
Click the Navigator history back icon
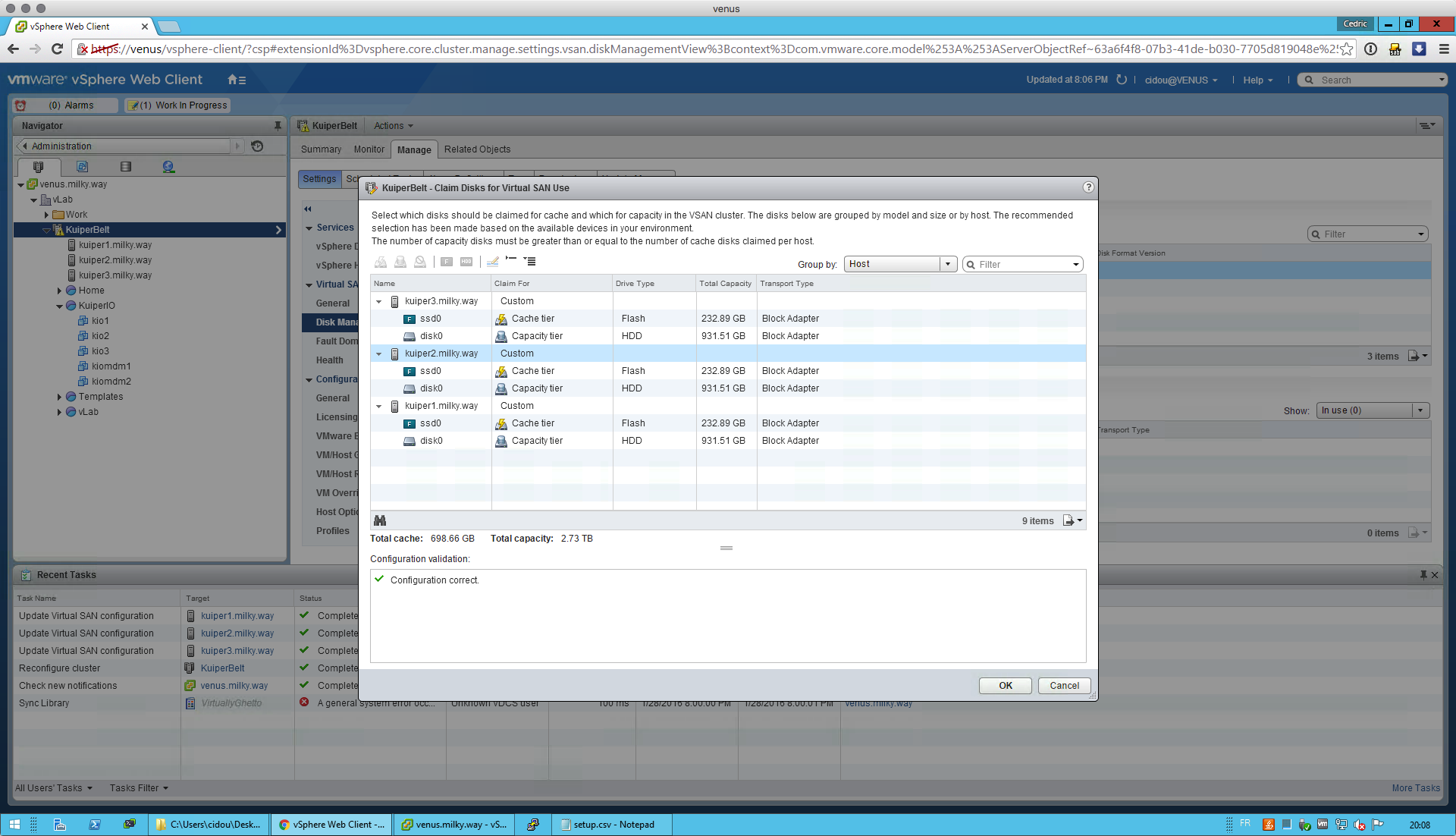click(x=257, y=146)
